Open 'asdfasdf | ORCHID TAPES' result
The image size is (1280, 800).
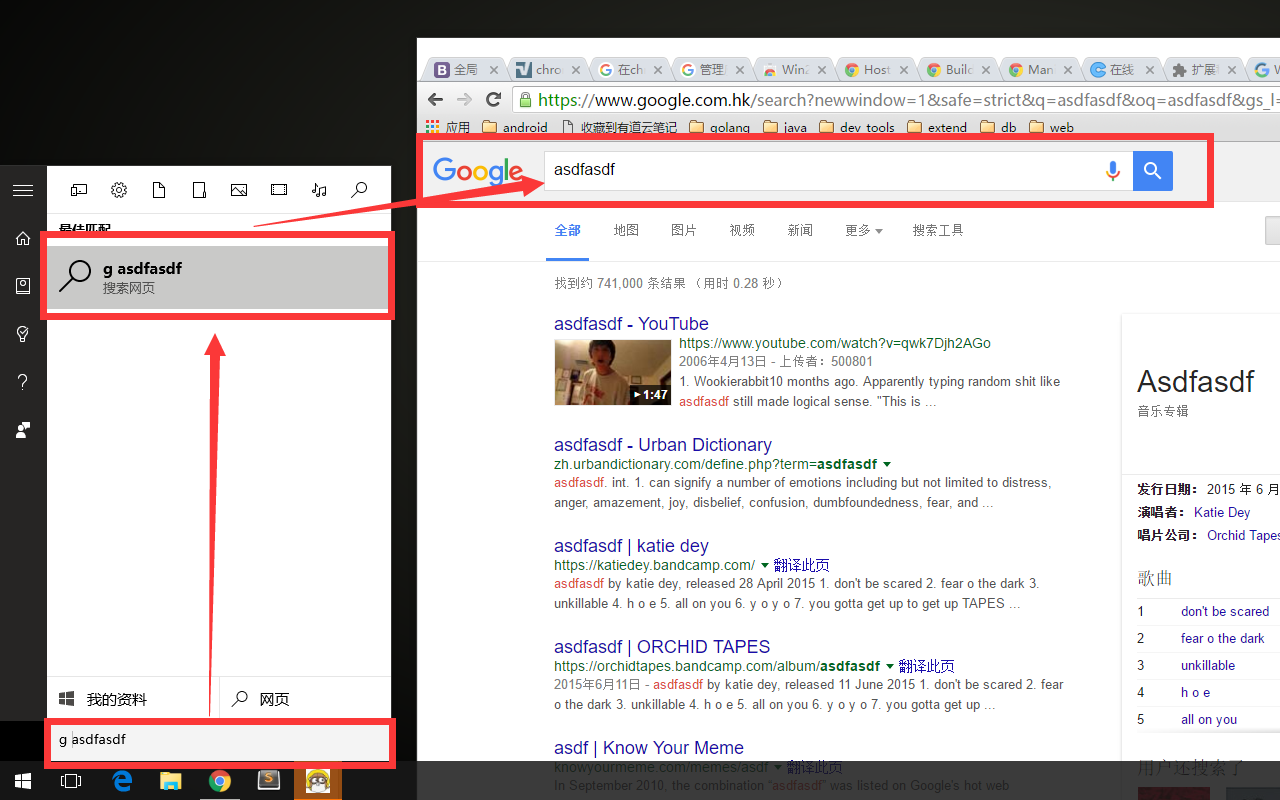(x=662, y=647)
